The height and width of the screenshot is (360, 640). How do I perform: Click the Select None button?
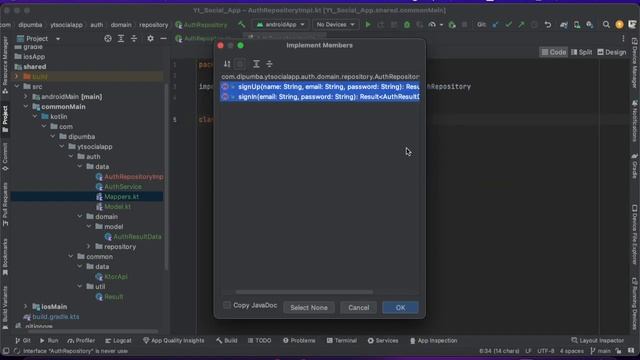(309, 308)
